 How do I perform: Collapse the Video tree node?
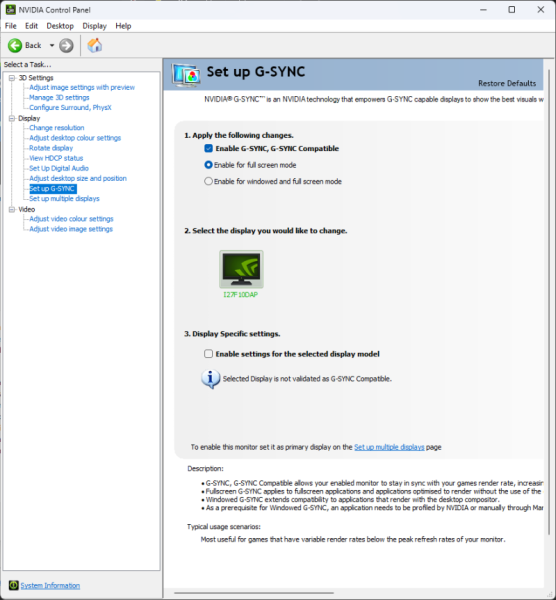[x=12, y=209]
